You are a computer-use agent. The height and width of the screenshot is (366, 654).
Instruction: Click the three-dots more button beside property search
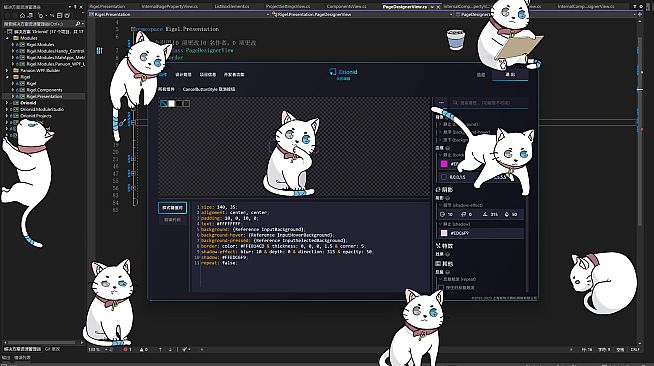tap(441, 103)
